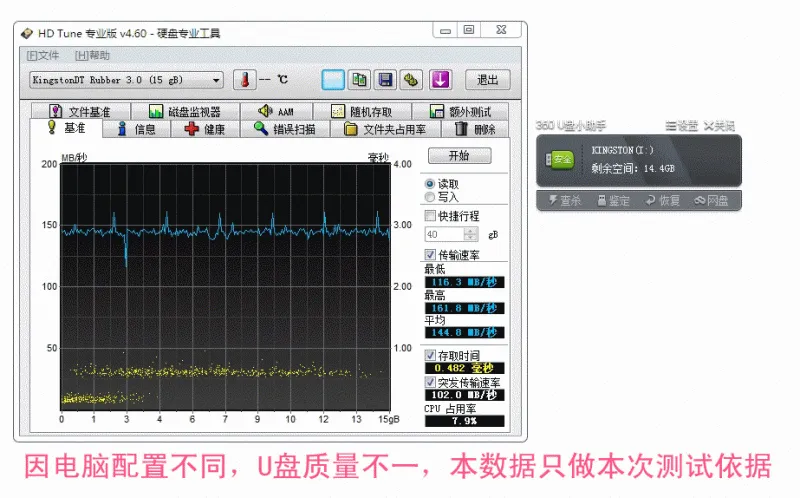Maximize the HD Tune window
The image size is (800, 498).
[468, 30]
